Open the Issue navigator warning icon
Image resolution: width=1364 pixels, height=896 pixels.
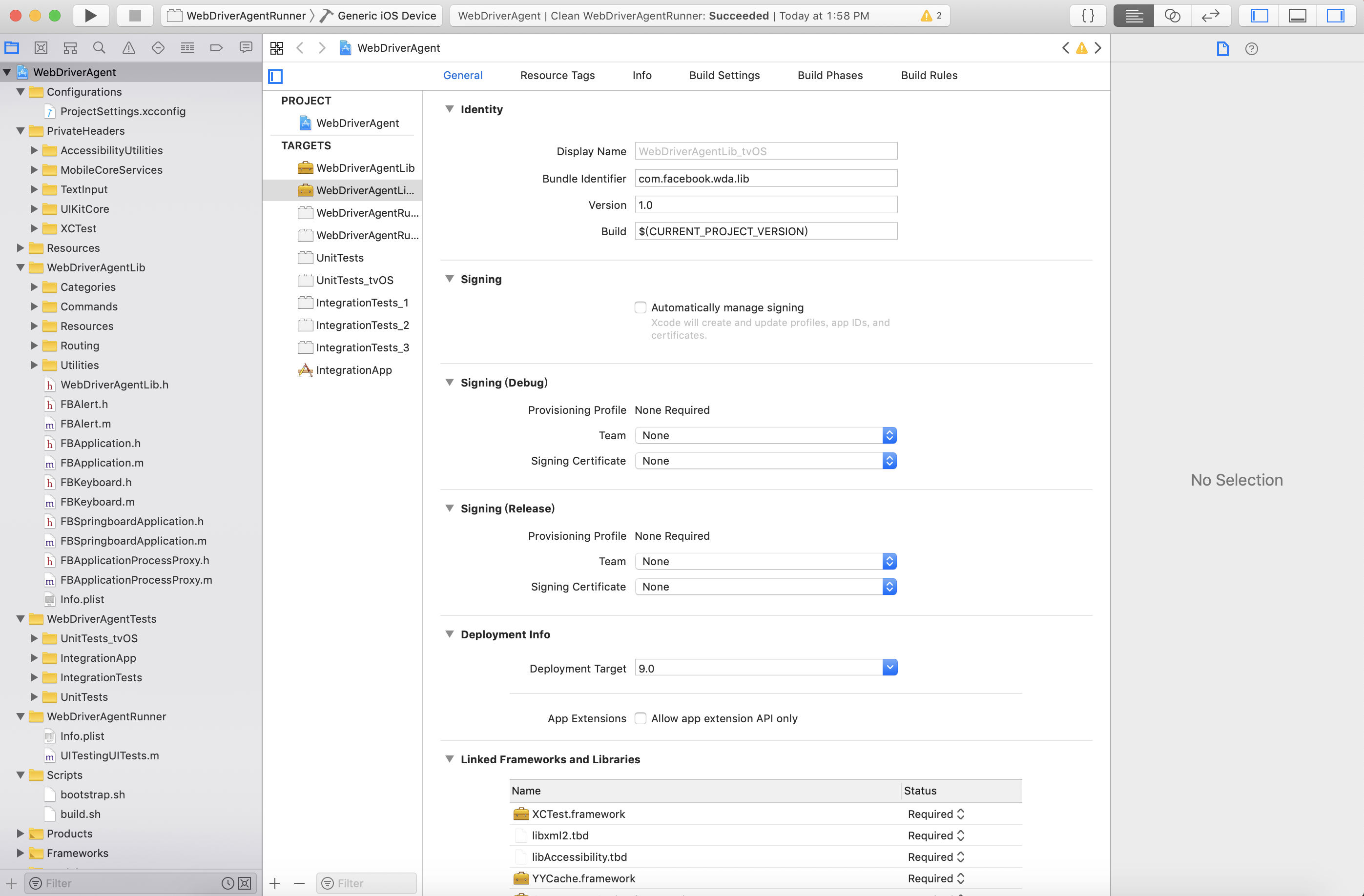click(x=128, y=48)
